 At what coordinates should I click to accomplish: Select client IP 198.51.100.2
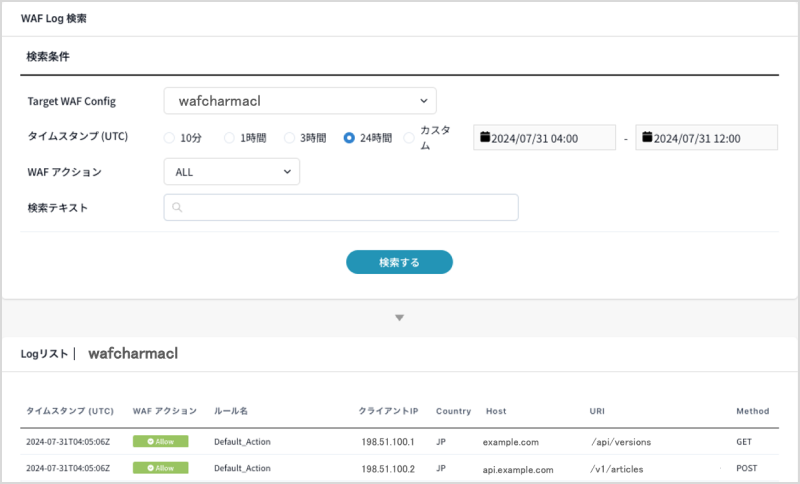coord(388,469)
